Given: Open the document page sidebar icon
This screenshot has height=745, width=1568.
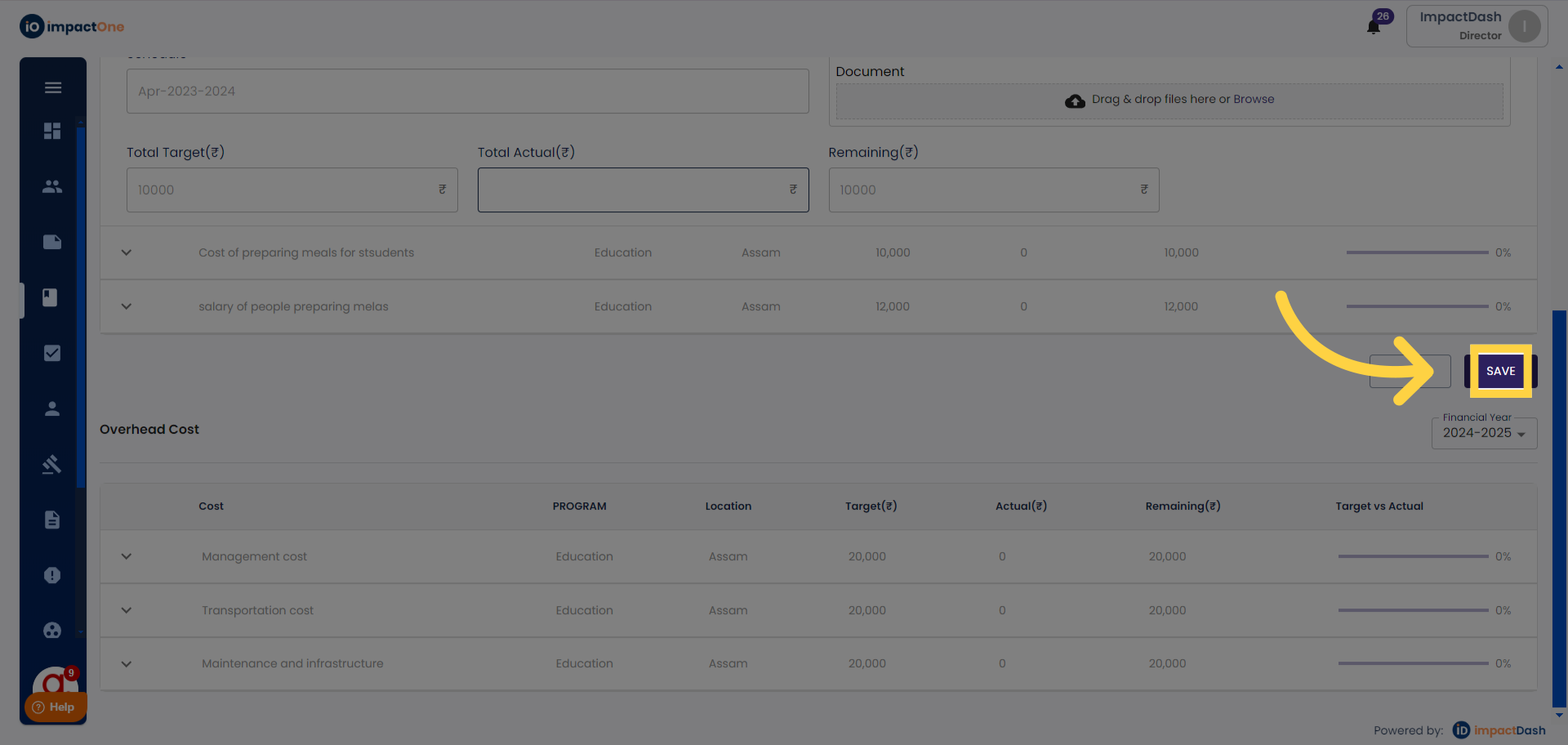Looking at the screenshot, I should (52, 520).
